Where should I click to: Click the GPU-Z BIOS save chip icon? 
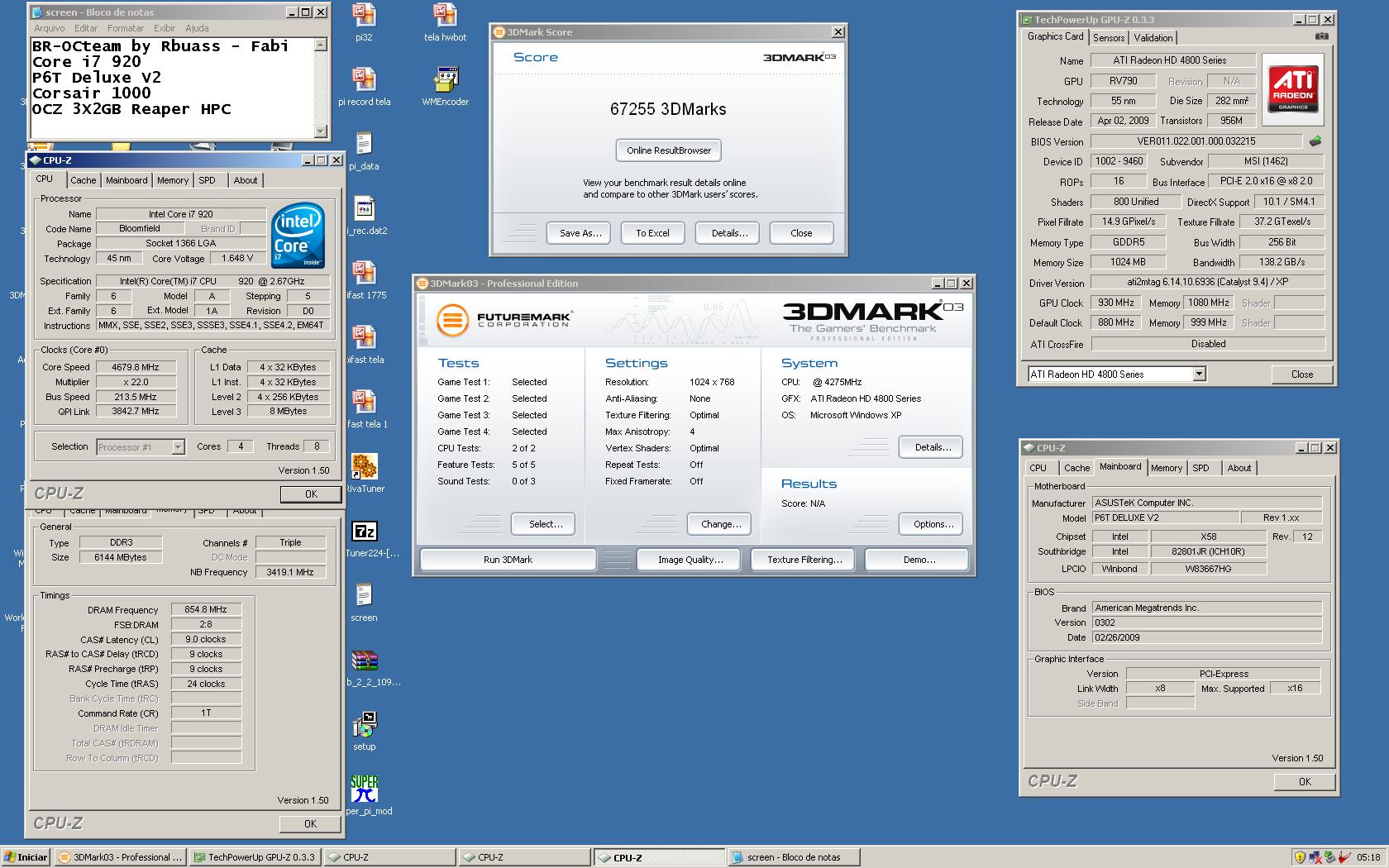1315,141
